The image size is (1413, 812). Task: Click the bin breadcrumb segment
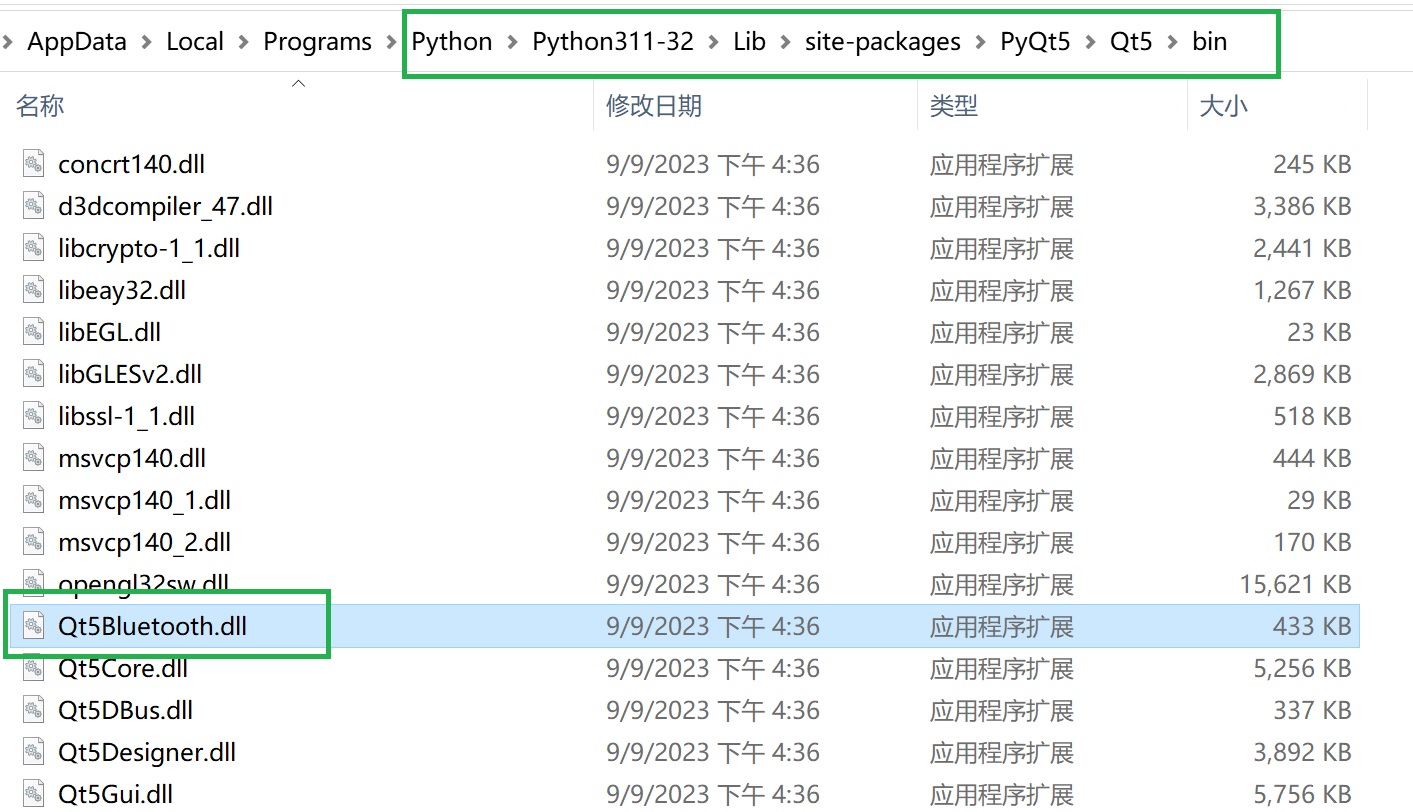1210,42
